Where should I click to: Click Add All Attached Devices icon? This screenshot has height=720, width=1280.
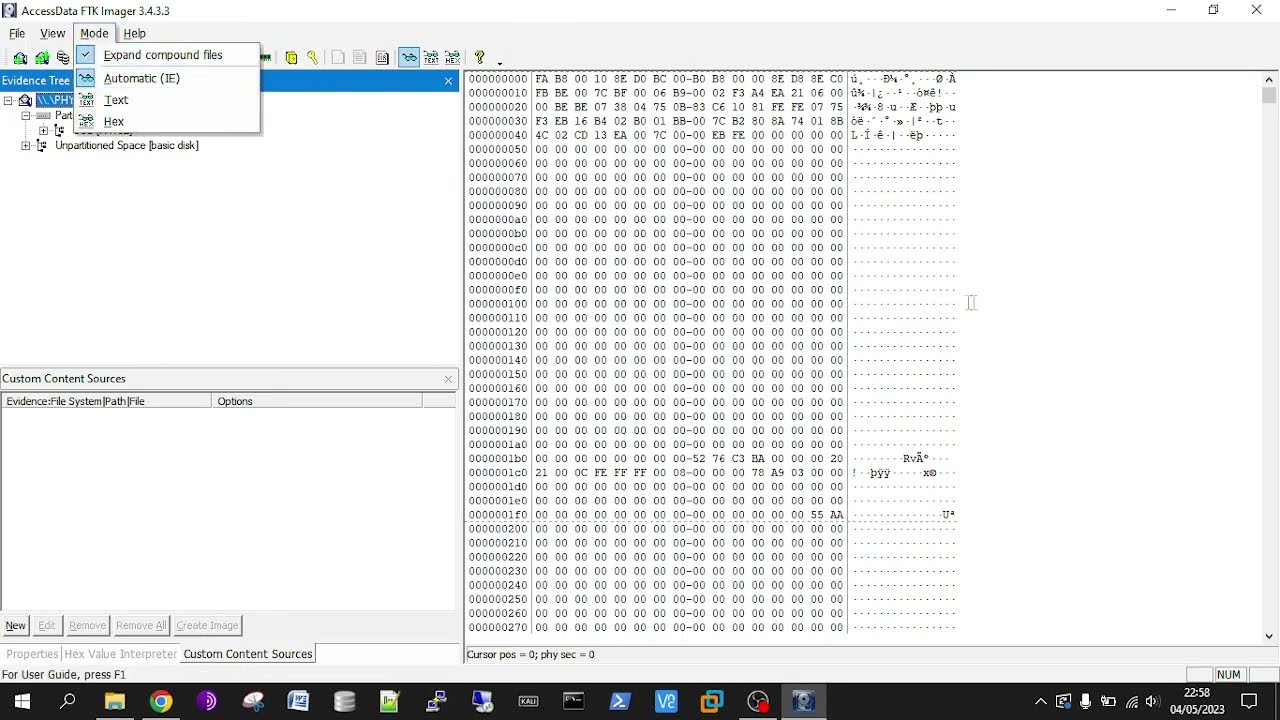point(42,58)
